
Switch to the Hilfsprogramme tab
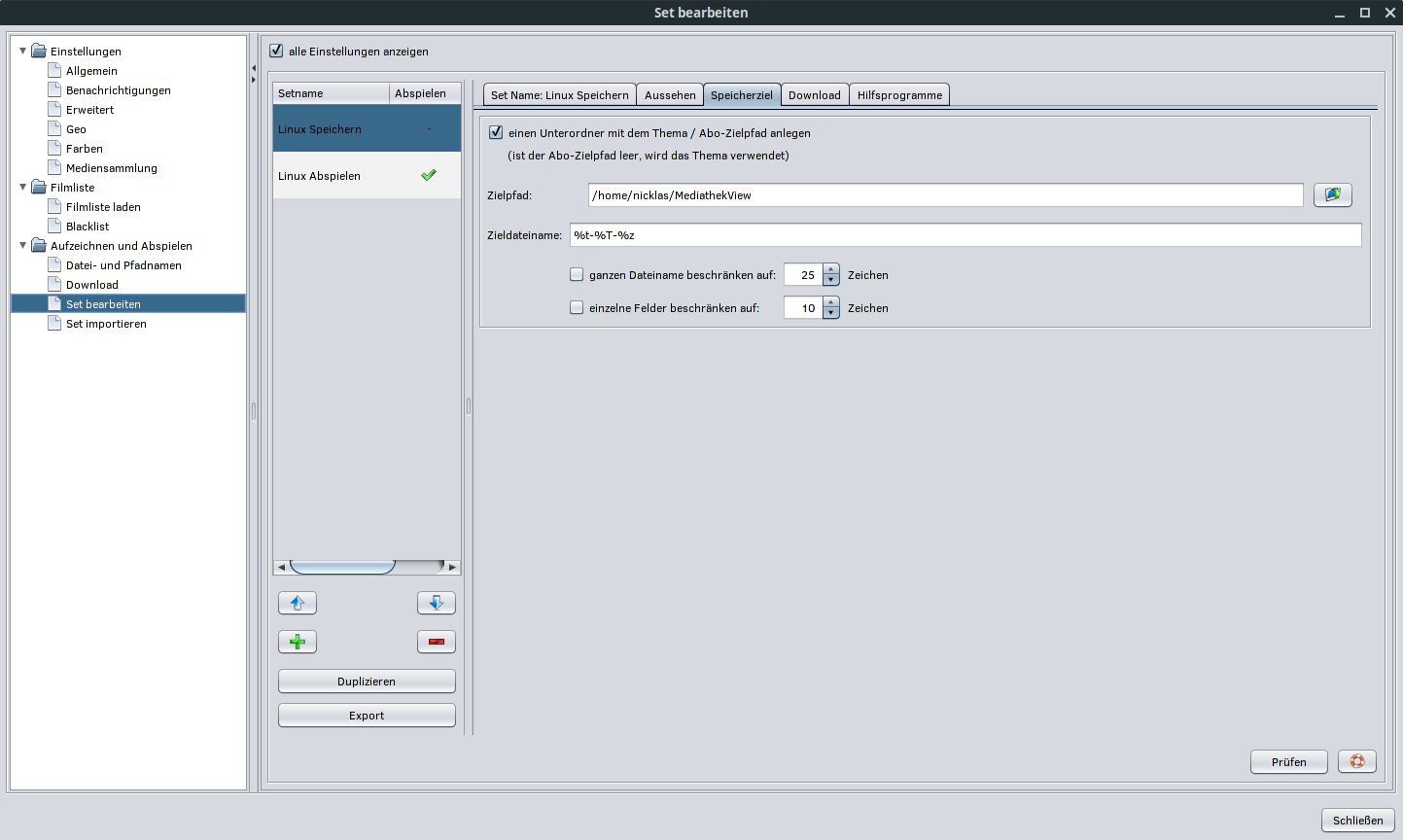[x=899, y=95]
